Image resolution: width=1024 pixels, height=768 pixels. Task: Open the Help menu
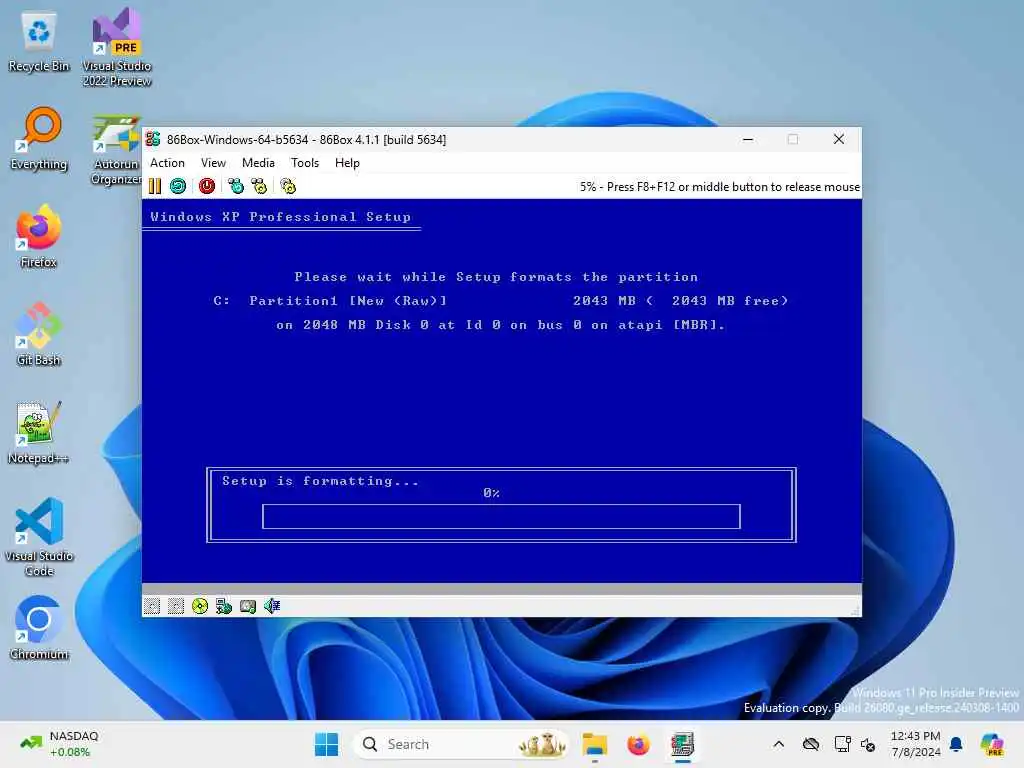point(347,163)
